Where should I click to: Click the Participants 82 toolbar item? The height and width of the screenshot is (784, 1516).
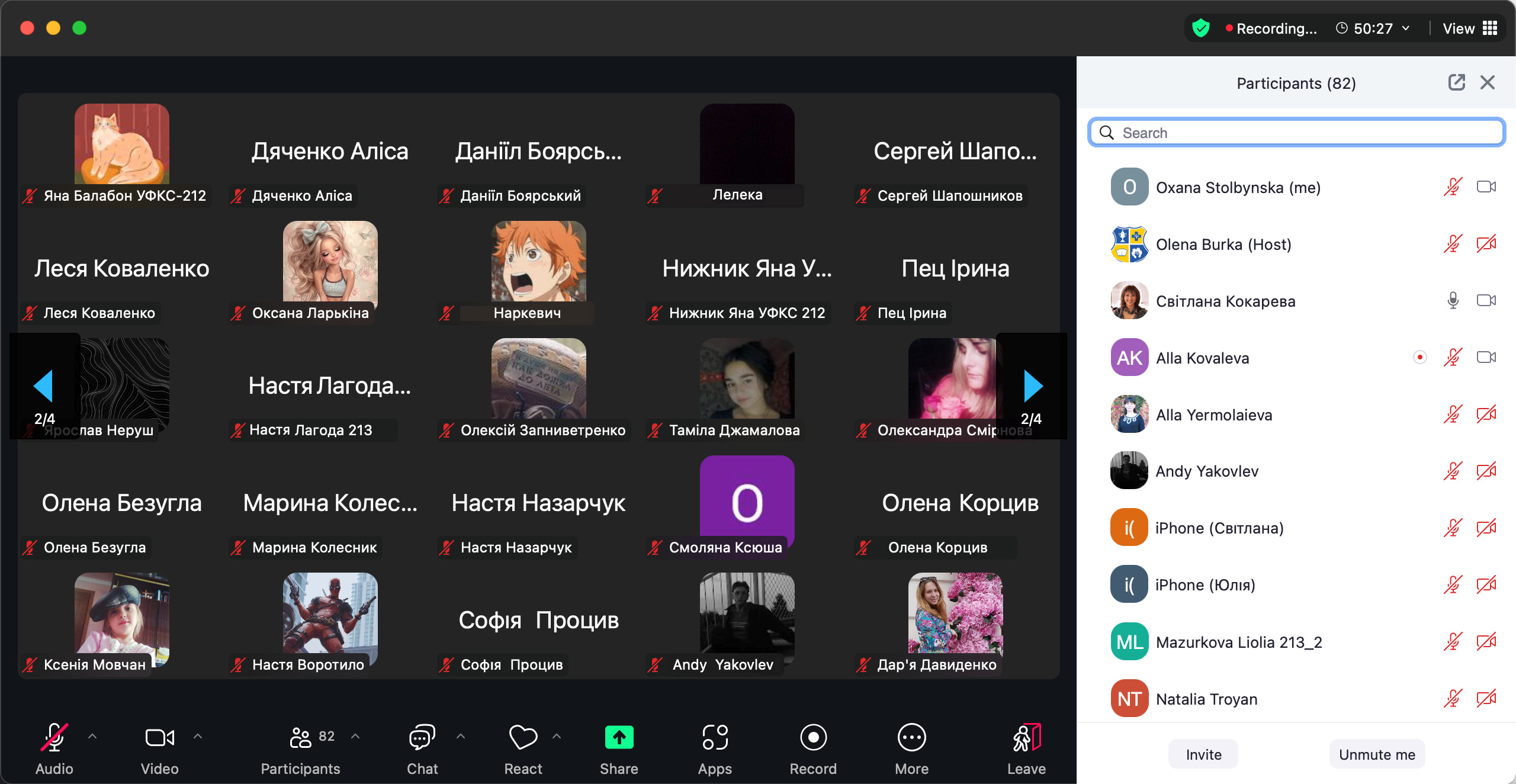click(x=301, y=738)
